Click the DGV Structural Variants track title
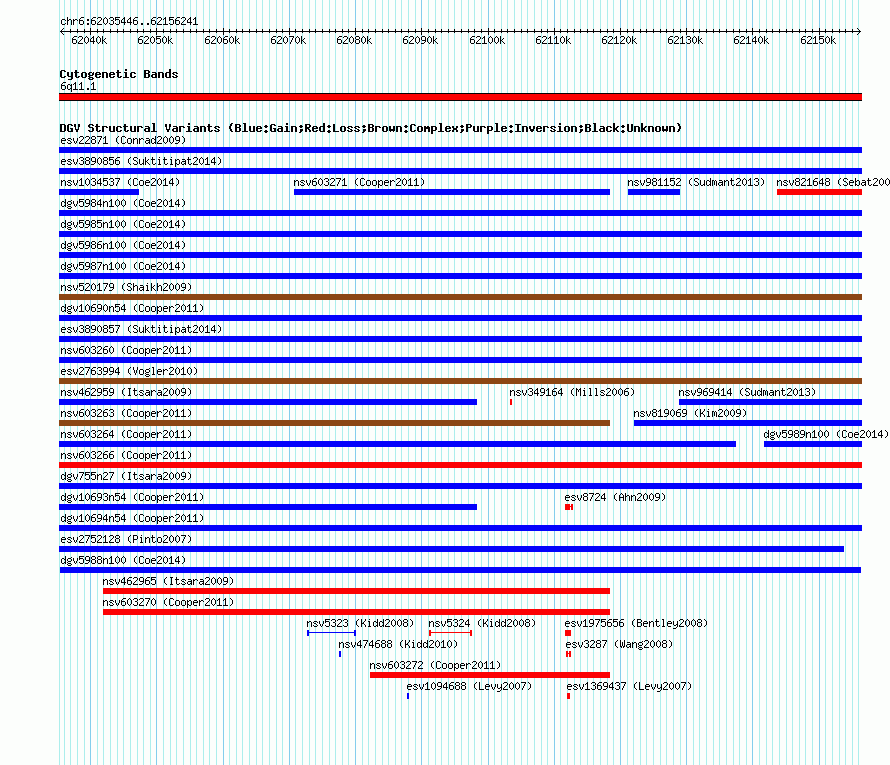 (371, 128)
